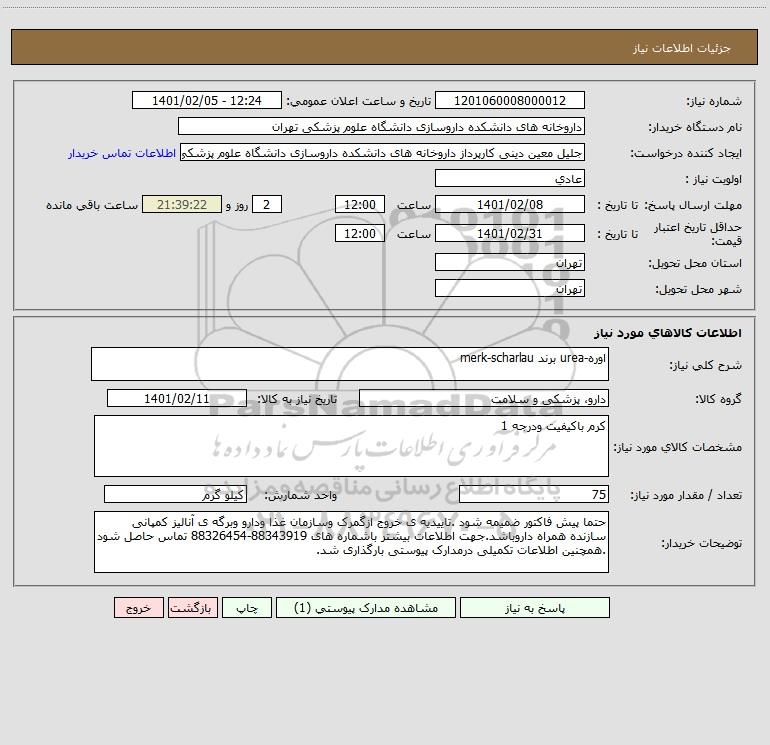Click the time field next to 1401/02/31

359,233
